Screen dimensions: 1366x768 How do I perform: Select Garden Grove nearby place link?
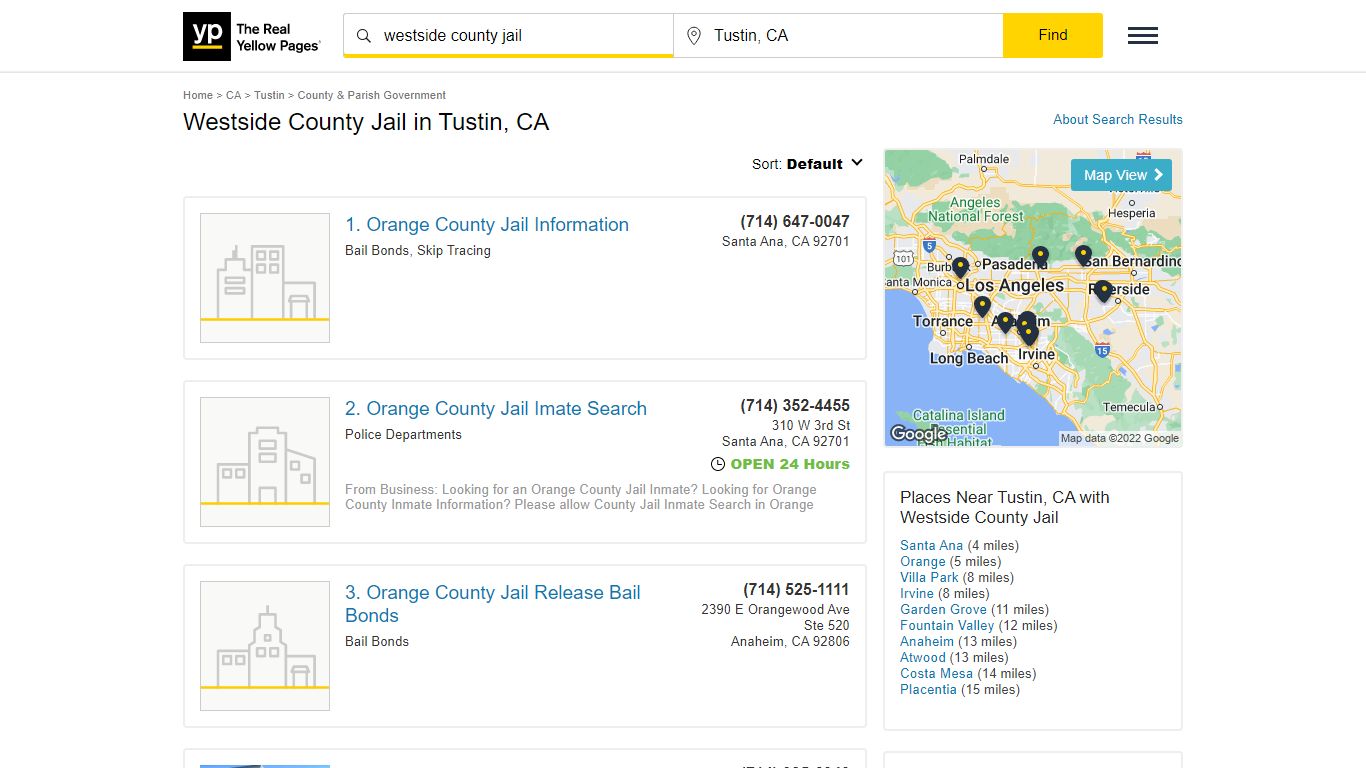coord(943,609)
